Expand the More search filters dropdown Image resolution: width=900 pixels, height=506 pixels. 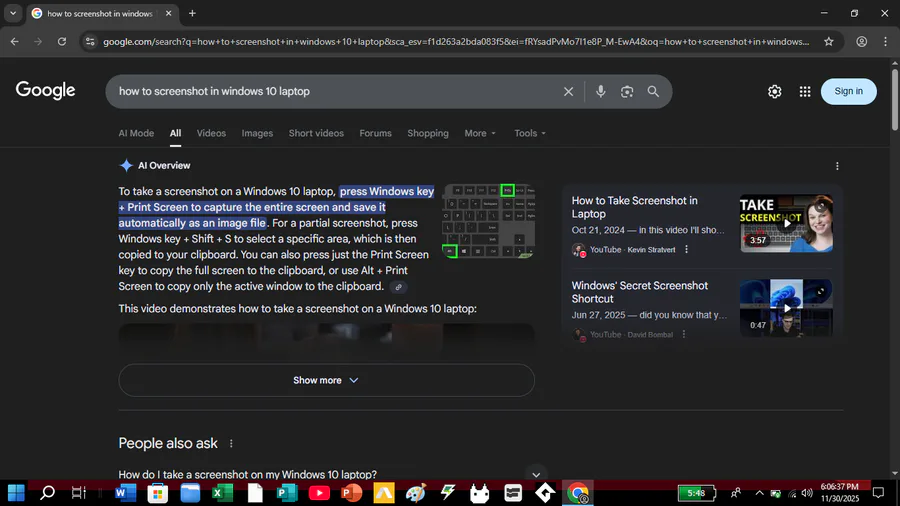(x=480, y=133)
